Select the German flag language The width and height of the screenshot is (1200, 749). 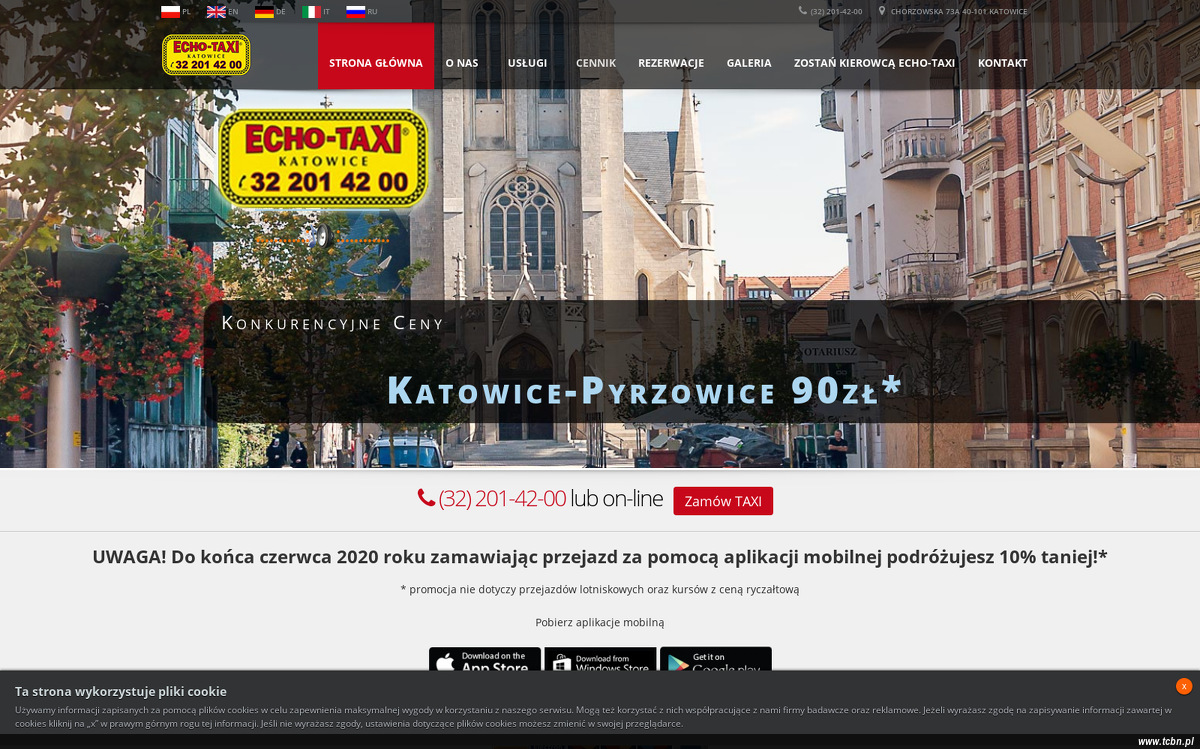pyautogui.click(x=264, y=12)
